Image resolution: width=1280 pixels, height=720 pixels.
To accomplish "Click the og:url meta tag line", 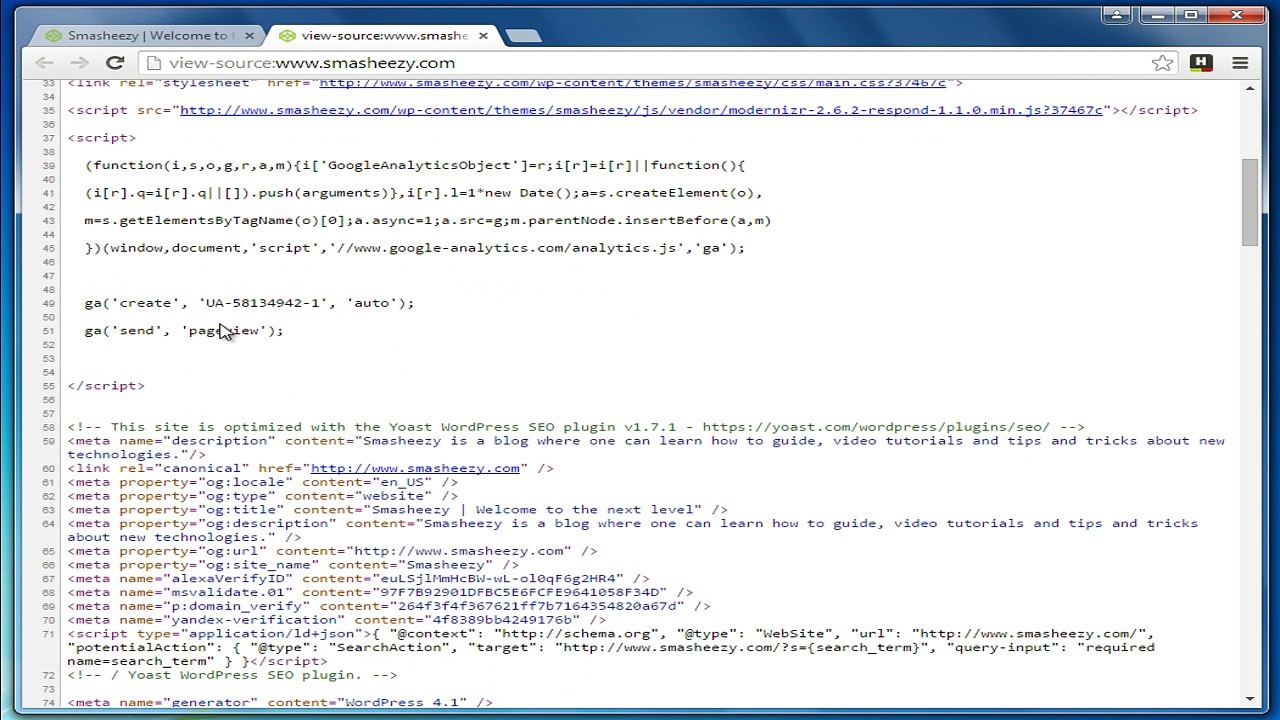I will [x=332, y=551].
